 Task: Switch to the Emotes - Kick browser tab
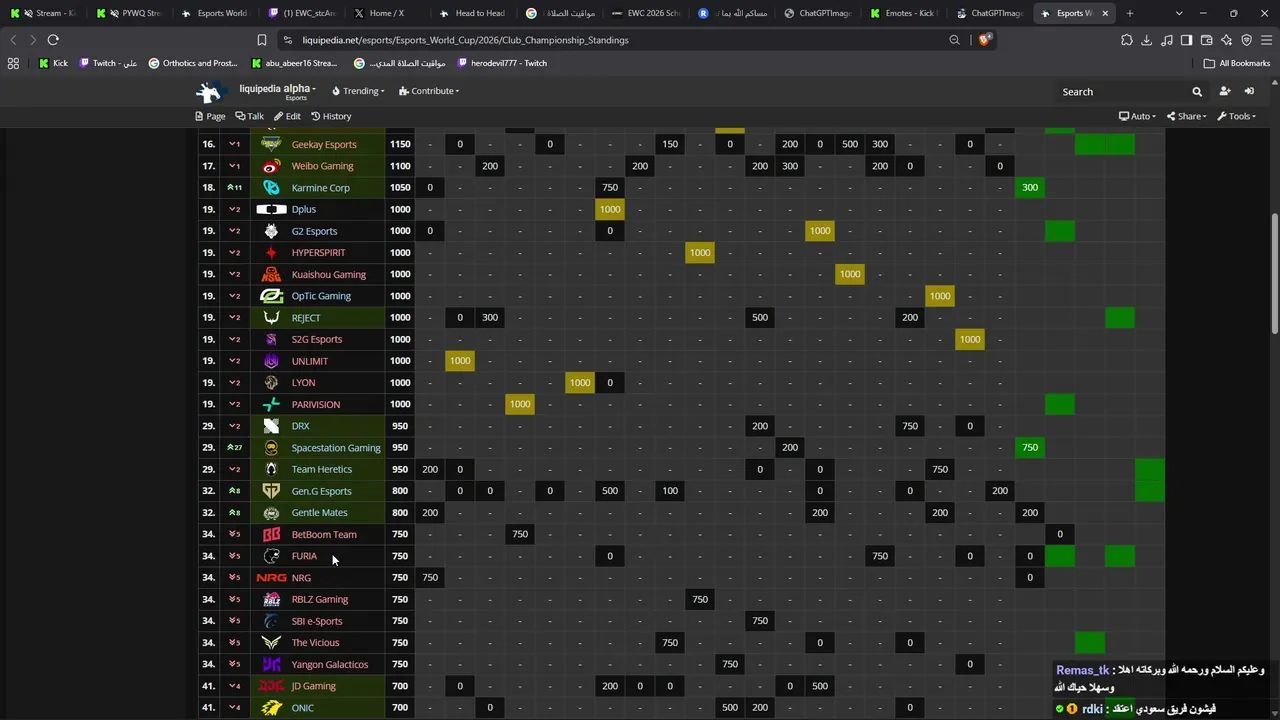click(903, 13)
